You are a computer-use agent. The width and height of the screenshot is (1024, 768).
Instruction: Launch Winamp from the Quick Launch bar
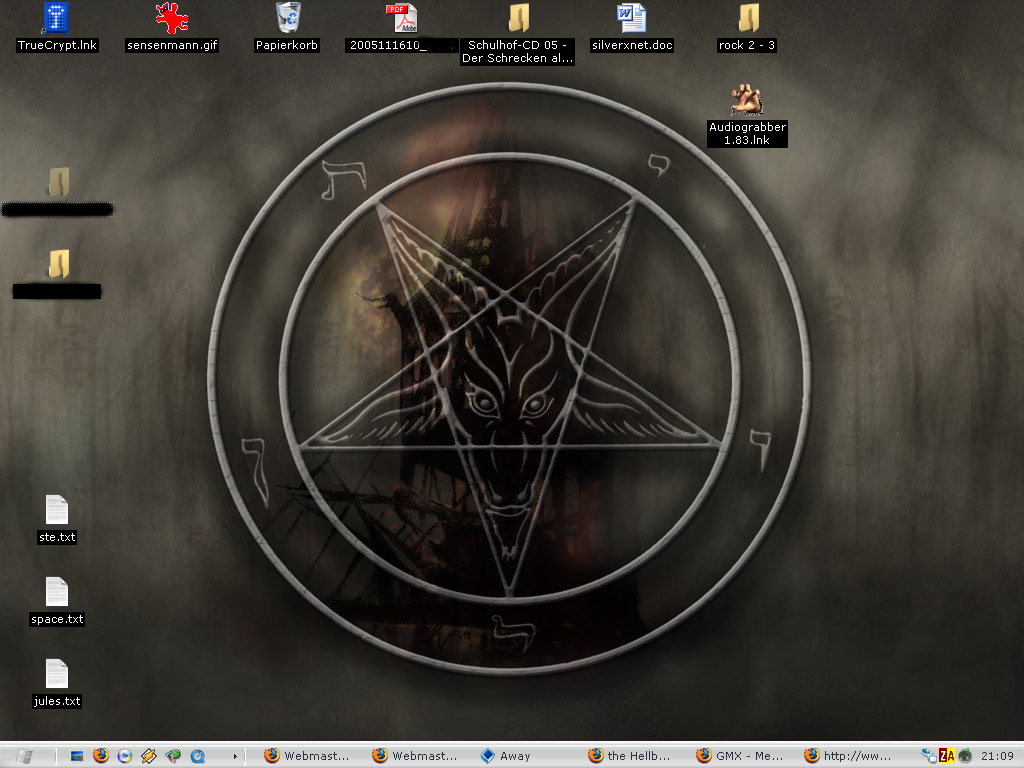click(149, 756)
